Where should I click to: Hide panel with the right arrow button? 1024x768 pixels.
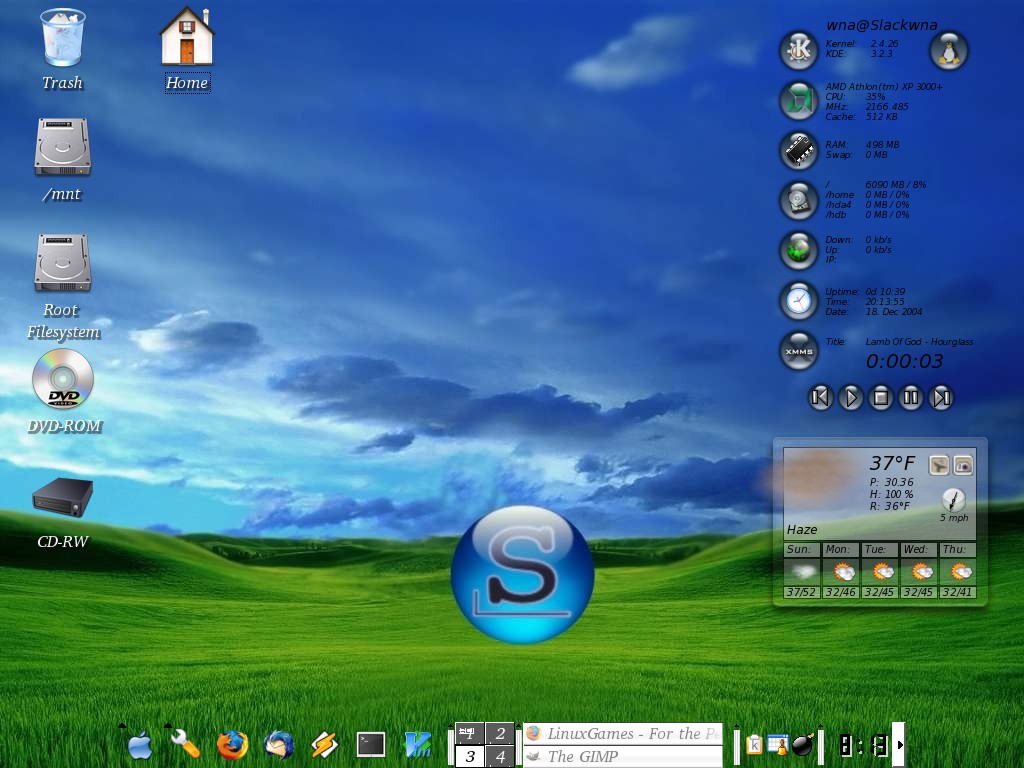[899, 744]
